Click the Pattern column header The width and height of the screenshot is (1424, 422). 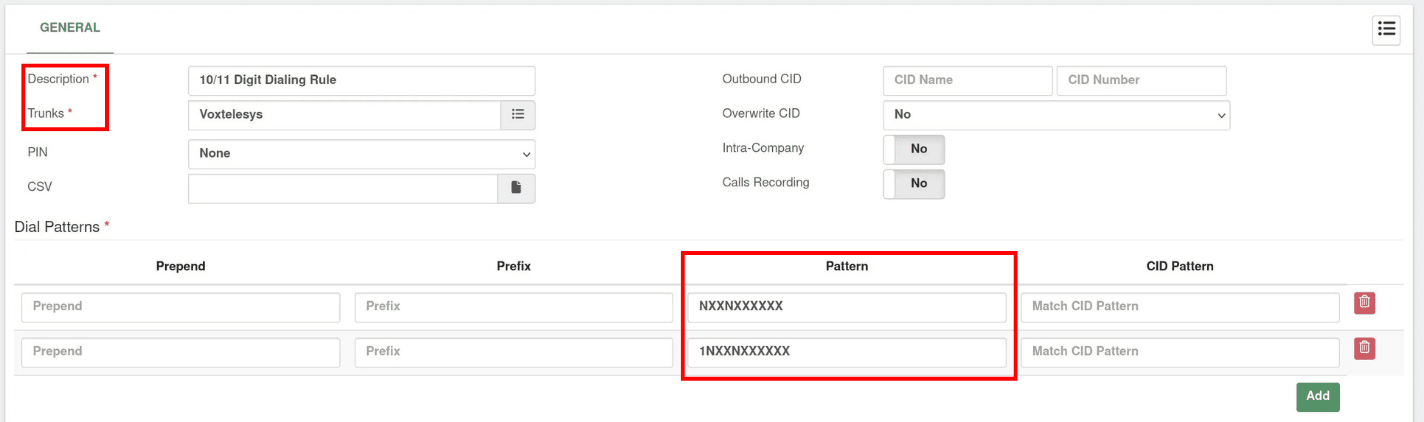click(847, 267)
